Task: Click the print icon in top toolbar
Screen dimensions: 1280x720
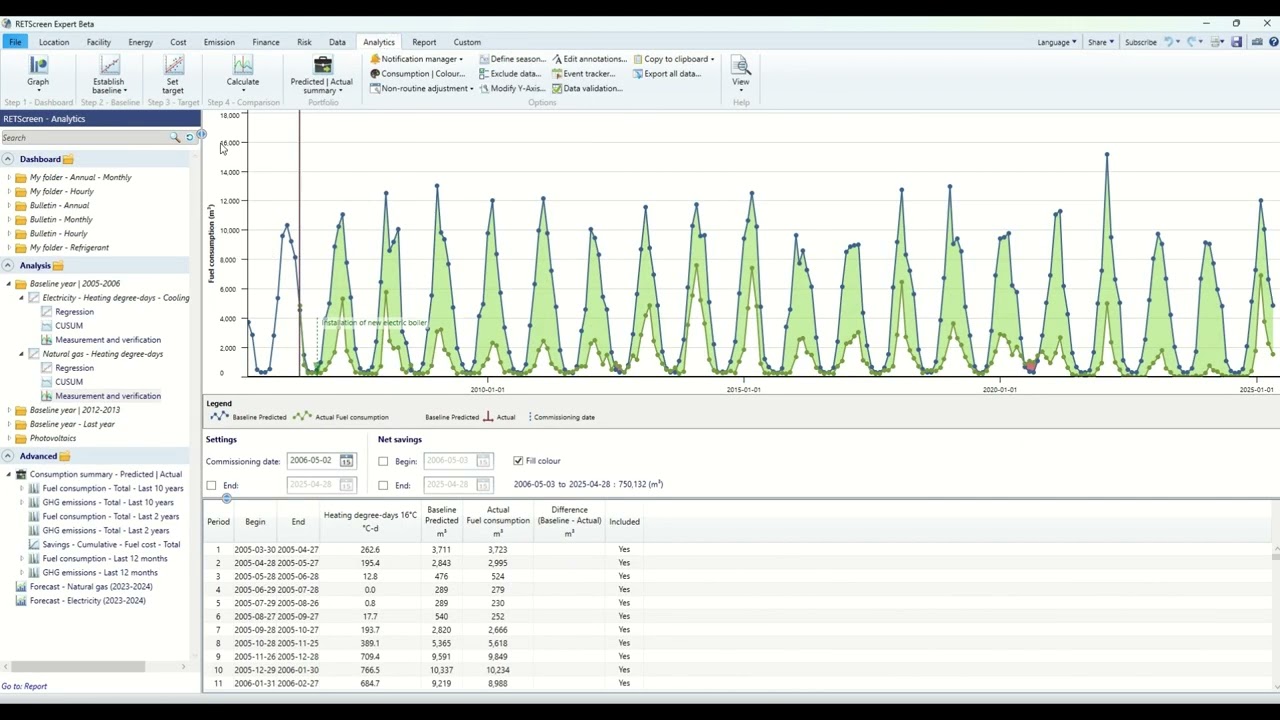Action: pos(1217,42)
